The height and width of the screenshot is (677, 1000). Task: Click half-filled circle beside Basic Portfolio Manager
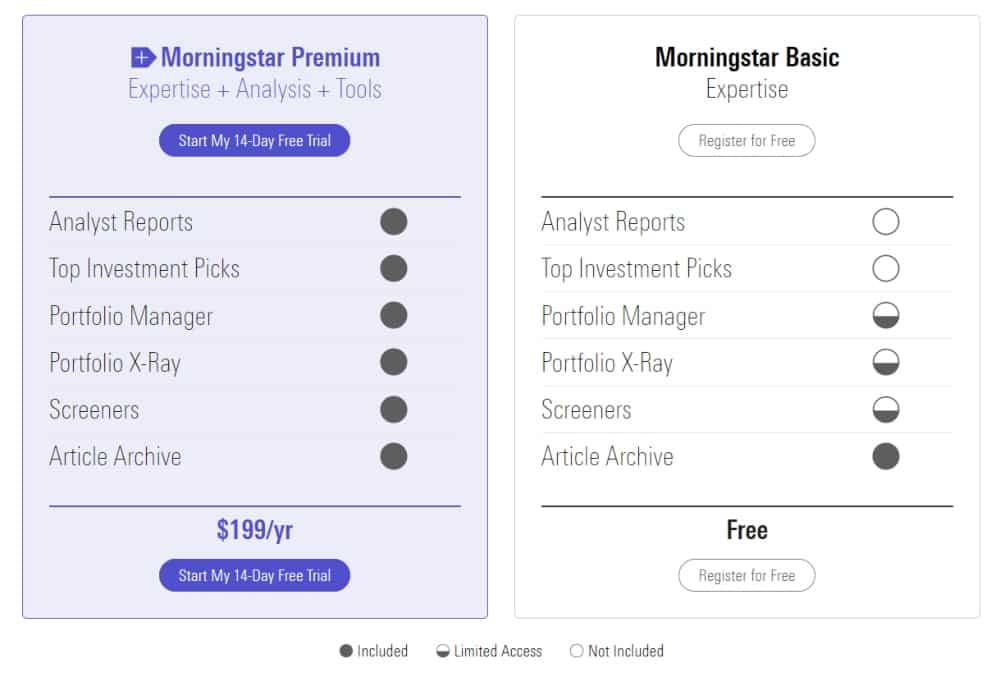point(886,316)
